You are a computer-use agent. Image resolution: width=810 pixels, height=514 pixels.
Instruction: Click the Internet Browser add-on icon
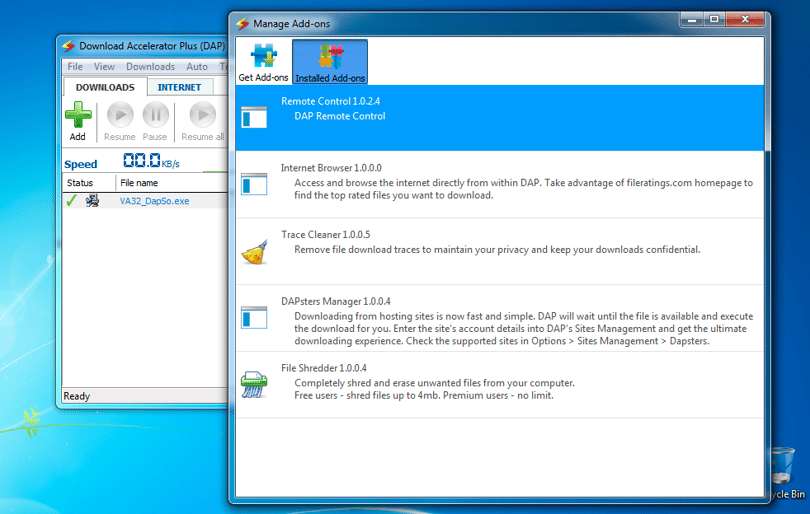coord(254,184)
